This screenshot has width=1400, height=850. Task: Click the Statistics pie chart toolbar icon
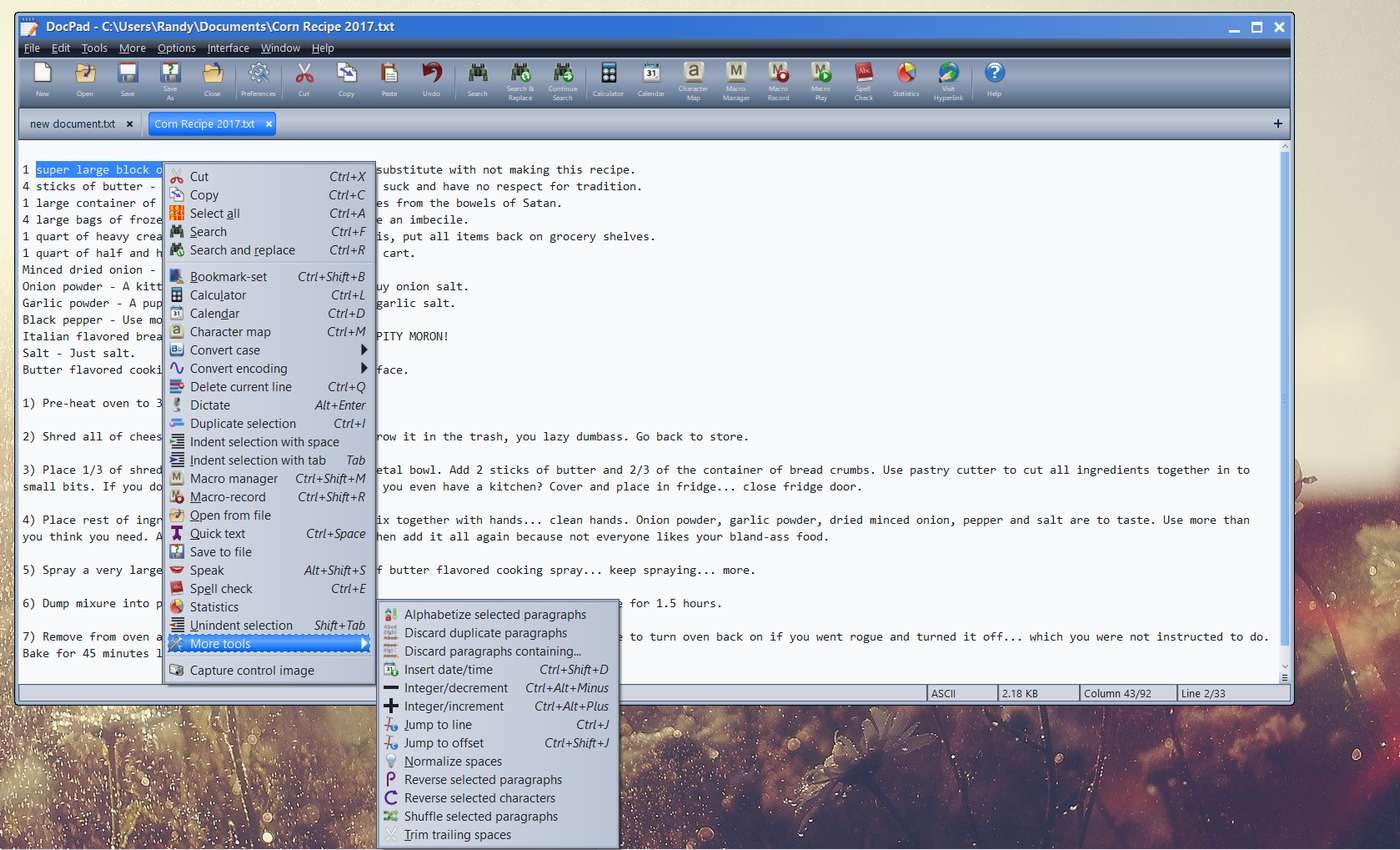[906, 79]
